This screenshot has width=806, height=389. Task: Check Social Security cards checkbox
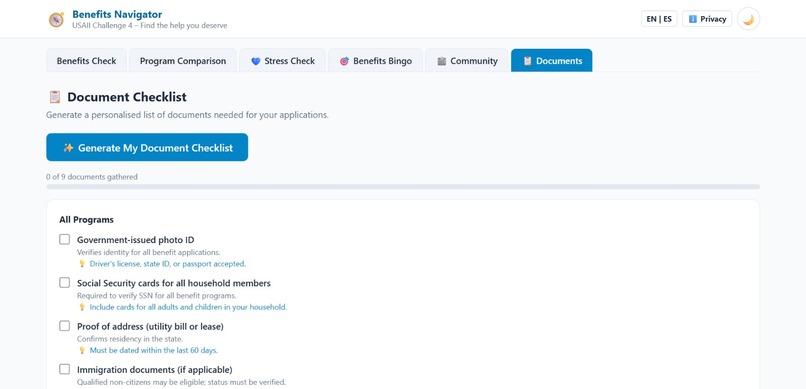click(64, 283)
